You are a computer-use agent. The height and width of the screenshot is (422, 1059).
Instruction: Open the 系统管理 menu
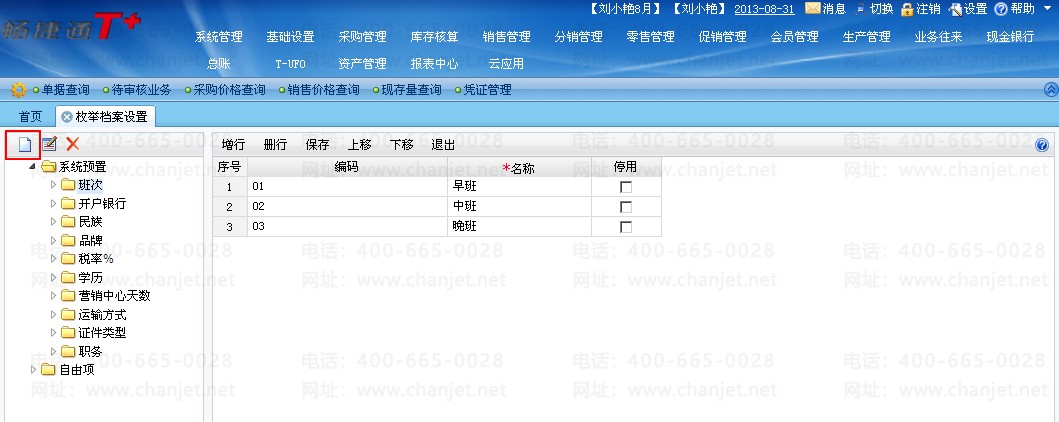click(x=219, y=36)
